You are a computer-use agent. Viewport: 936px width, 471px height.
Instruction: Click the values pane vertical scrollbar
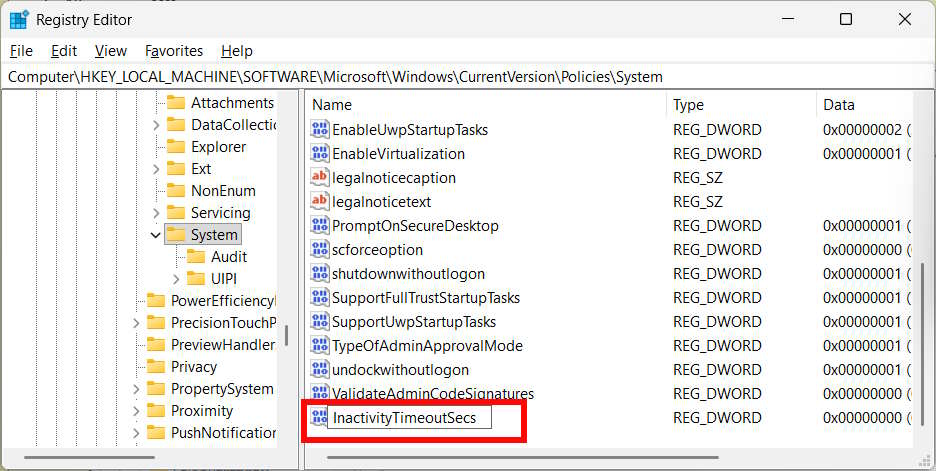click(x=924, y=346)
